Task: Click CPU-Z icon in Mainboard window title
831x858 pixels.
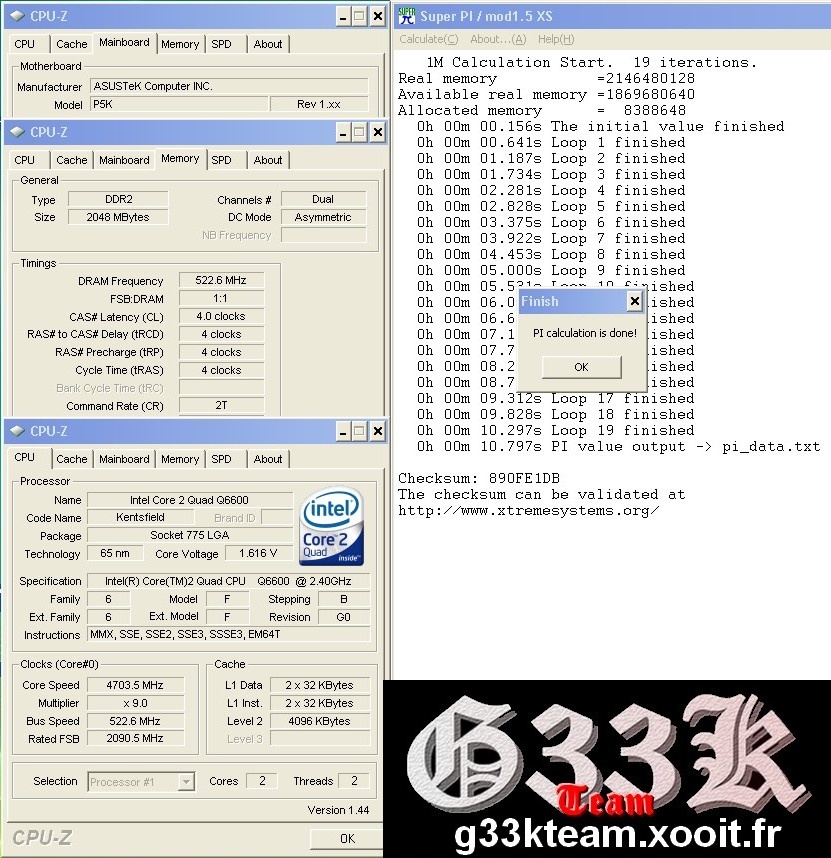Action: tap(18, 16)
